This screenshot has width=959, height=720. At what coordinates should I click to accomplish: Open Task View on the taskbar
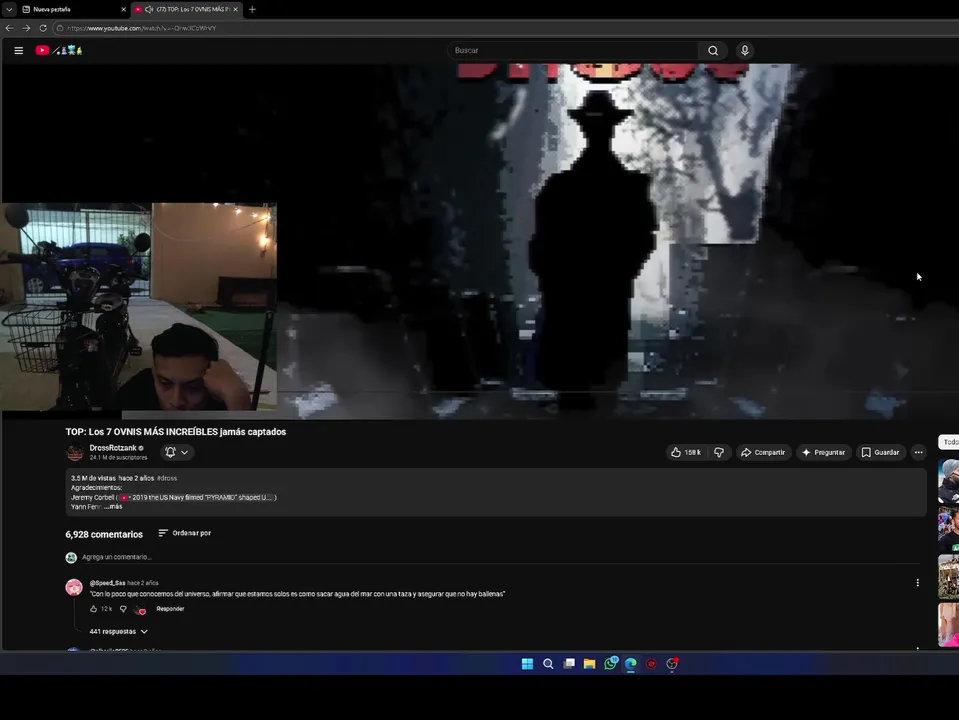(569, 664)
